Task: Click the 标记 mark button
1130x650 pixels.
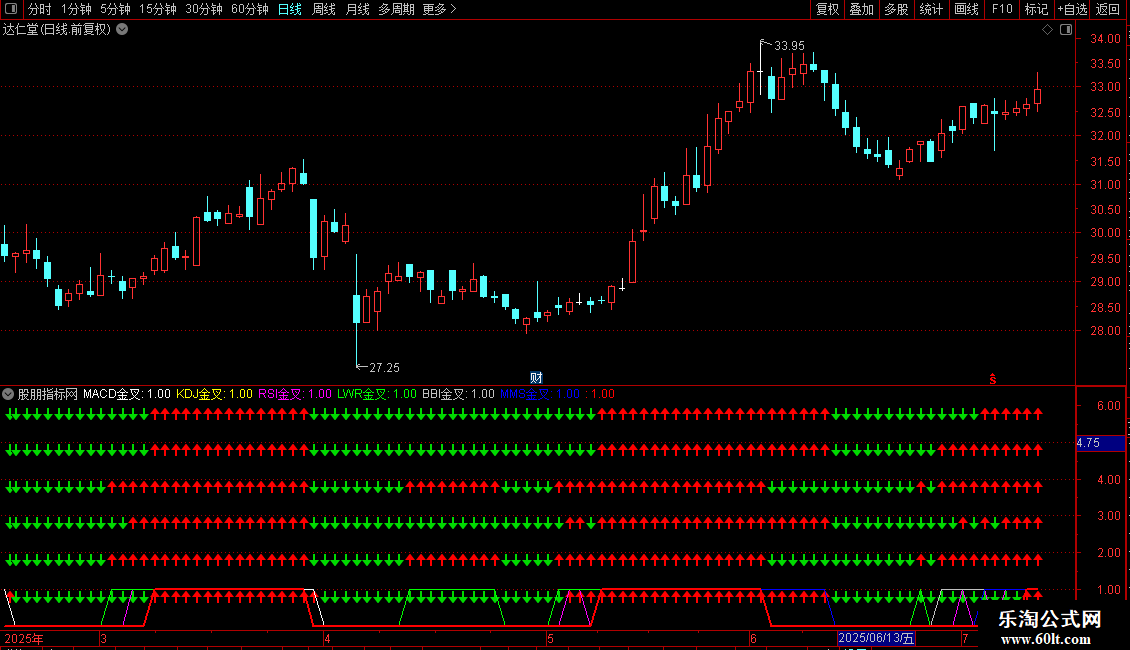Action: [1036, 9]
